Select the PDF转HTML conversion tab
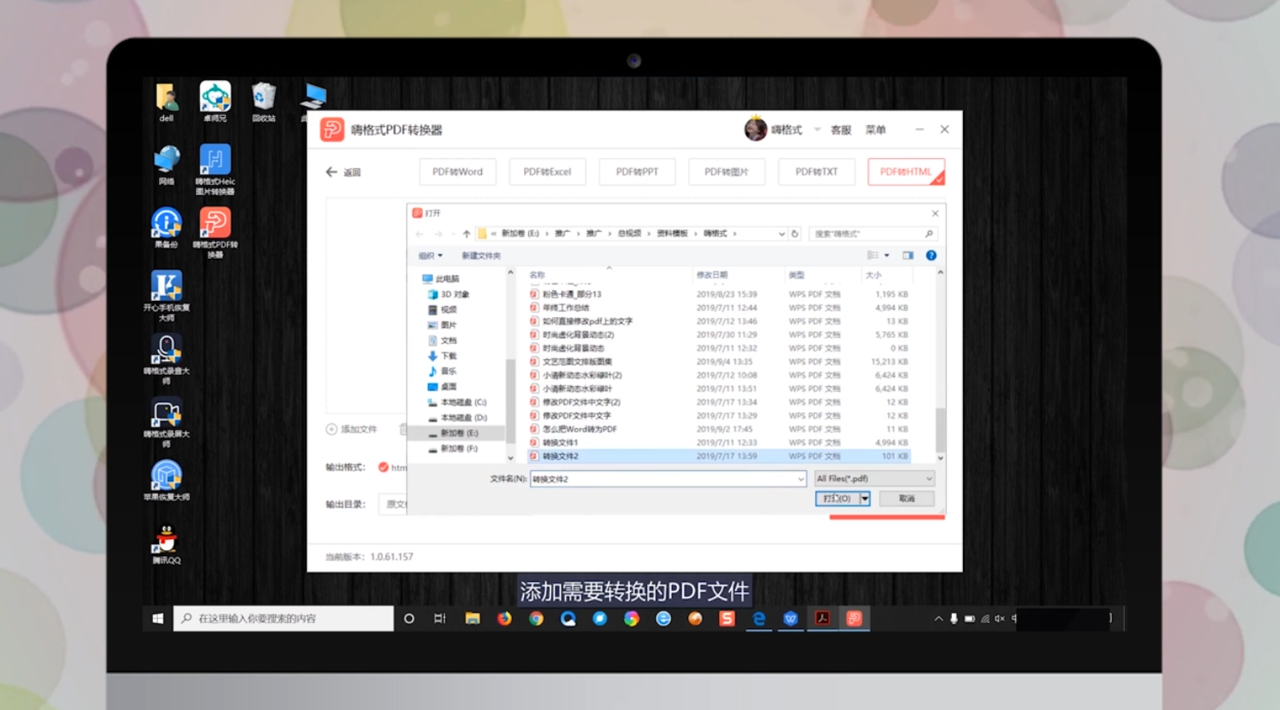The height and width of the screenshot is (710, 1280). (x=906, y=172)
